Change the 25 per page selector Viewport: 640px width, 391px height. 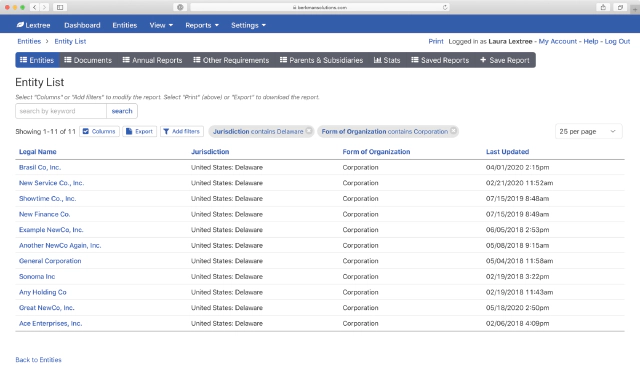[x=588, y=131]
